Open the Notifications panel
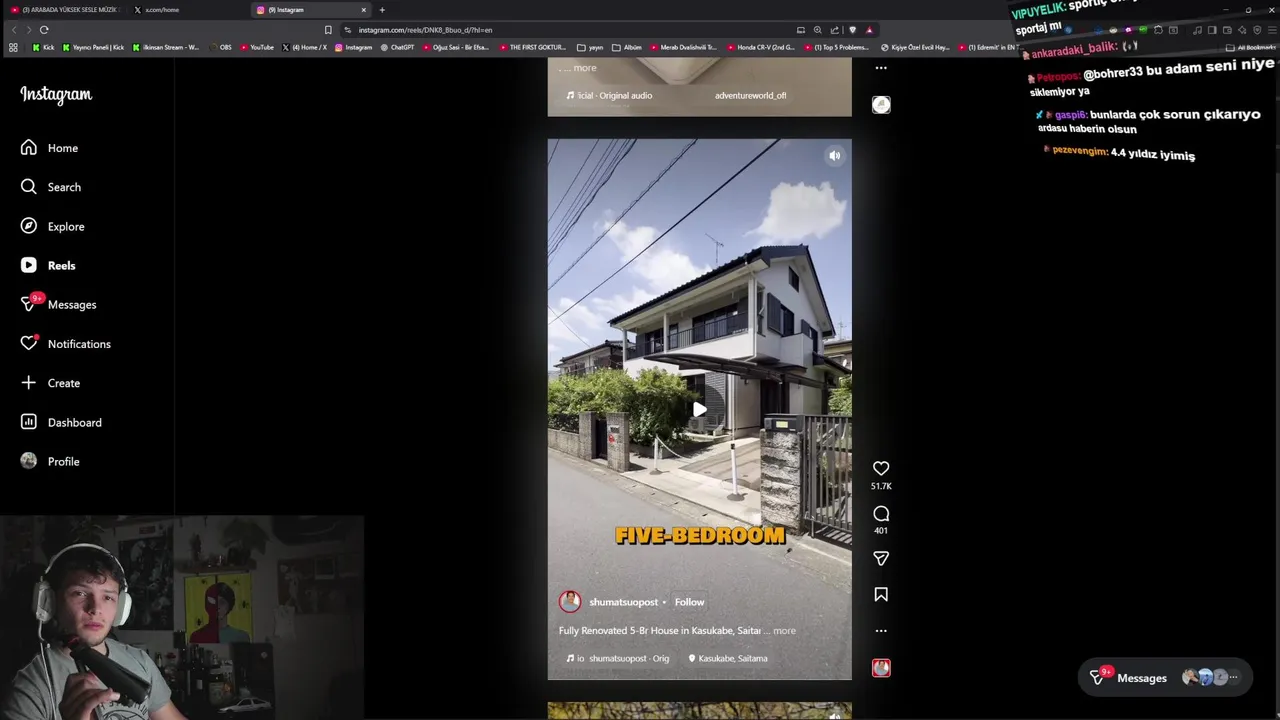The height and width of the screenshot is (720, 1280). coord(65,344)
